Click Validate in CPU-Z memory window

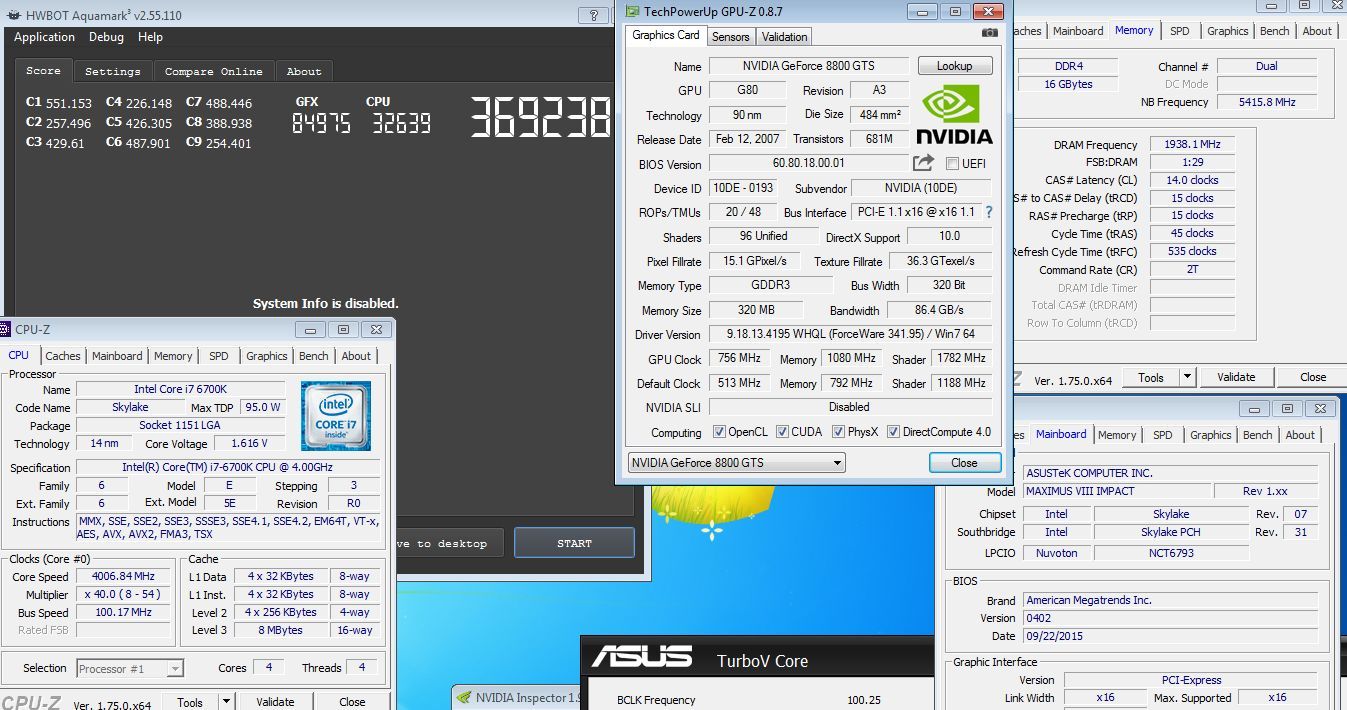pyautogui.click(x=1236, y=377)
